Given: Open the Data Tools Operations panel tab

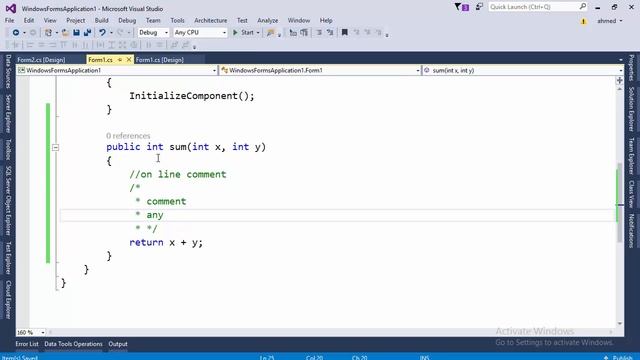Looking at the screenshot, I should [x=73, y=344].
